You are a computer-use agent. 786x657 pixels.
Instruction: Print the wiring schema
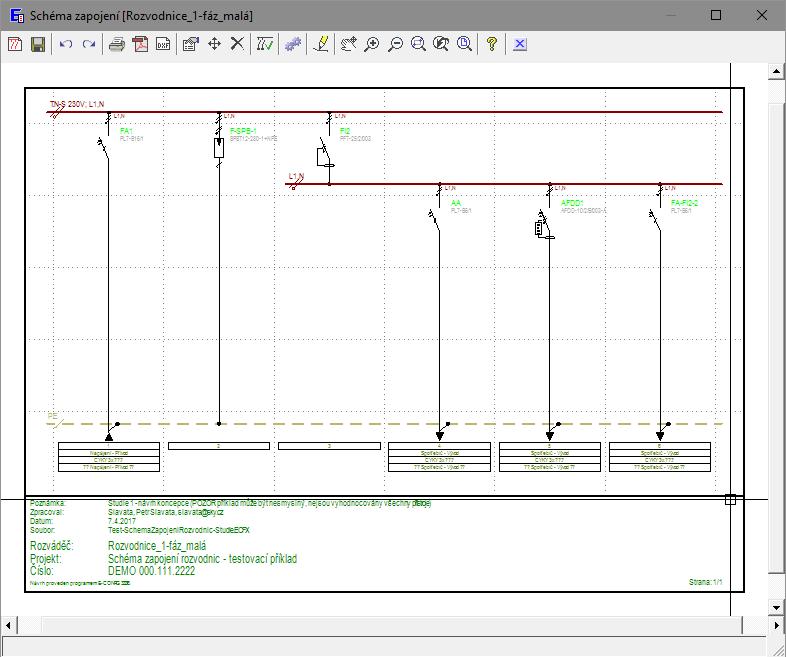point(117,44)
